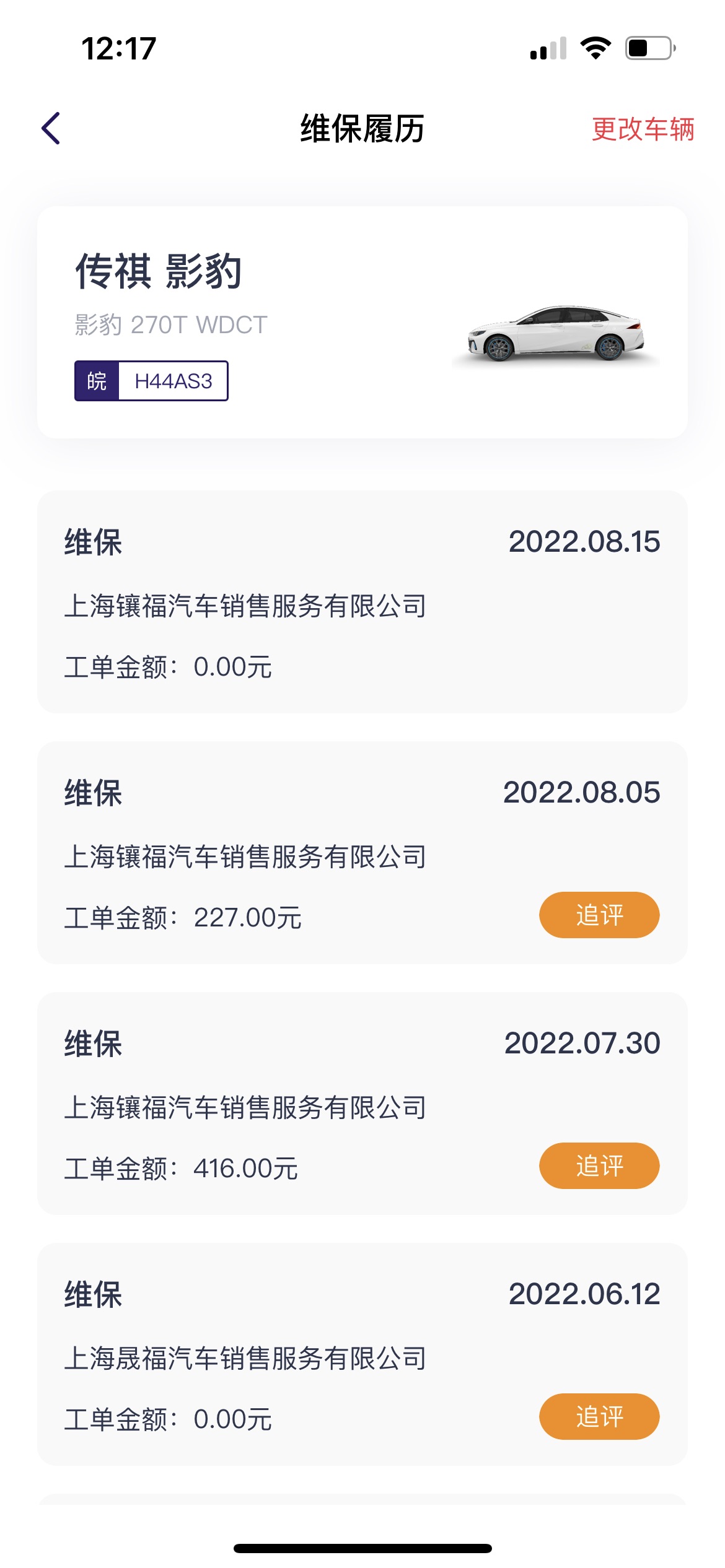Tap the battery indicator icon
The height and width of the screenshot is (1568, 725).
pyautogui.click(x=650, y=48)
